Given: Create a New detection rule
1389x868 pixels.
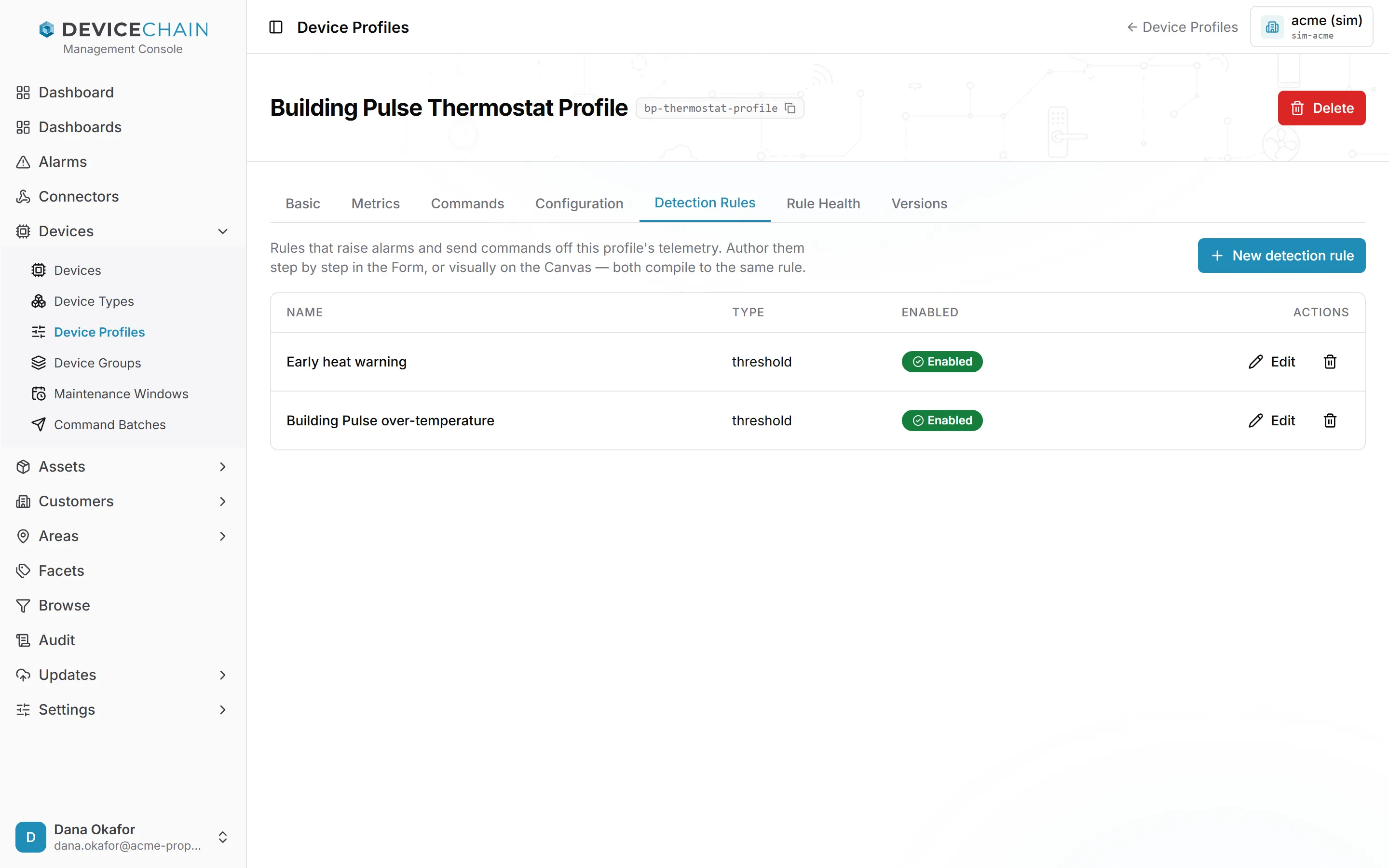Looking at the screenshot, I should tap(1281, 256).
